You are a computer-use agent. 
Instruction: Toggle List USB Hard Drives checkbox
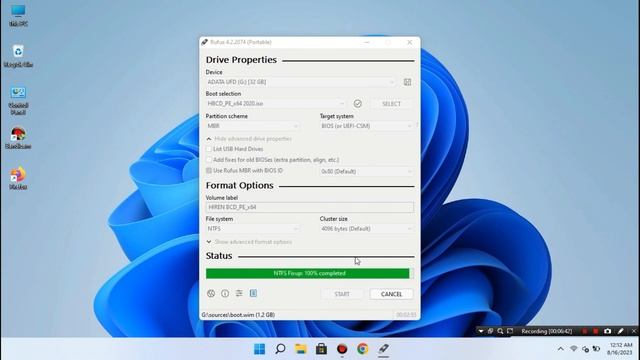pos(209,149)
